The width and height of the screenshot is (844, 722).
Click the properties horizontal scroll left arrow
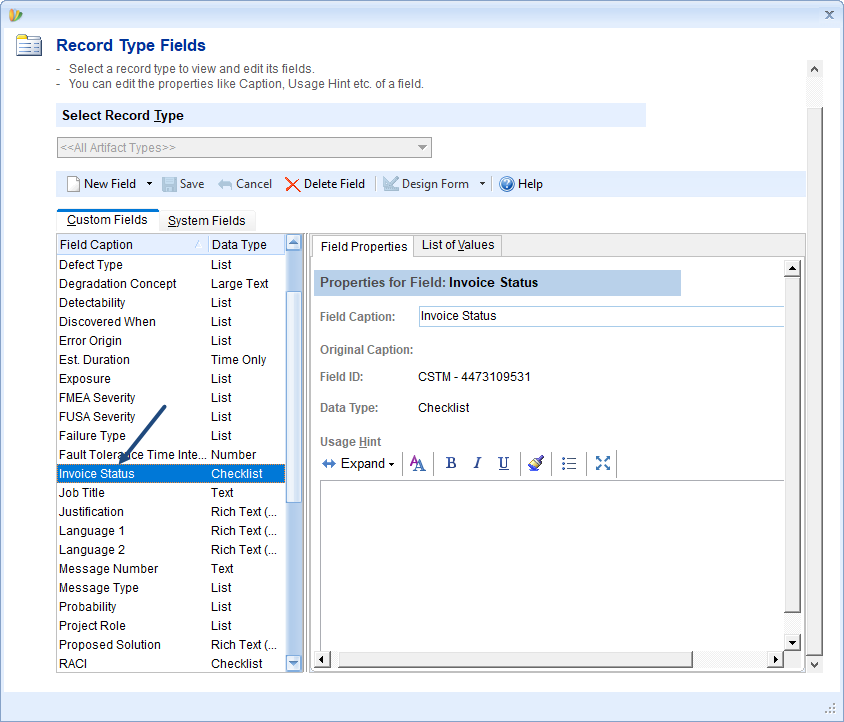322,660
